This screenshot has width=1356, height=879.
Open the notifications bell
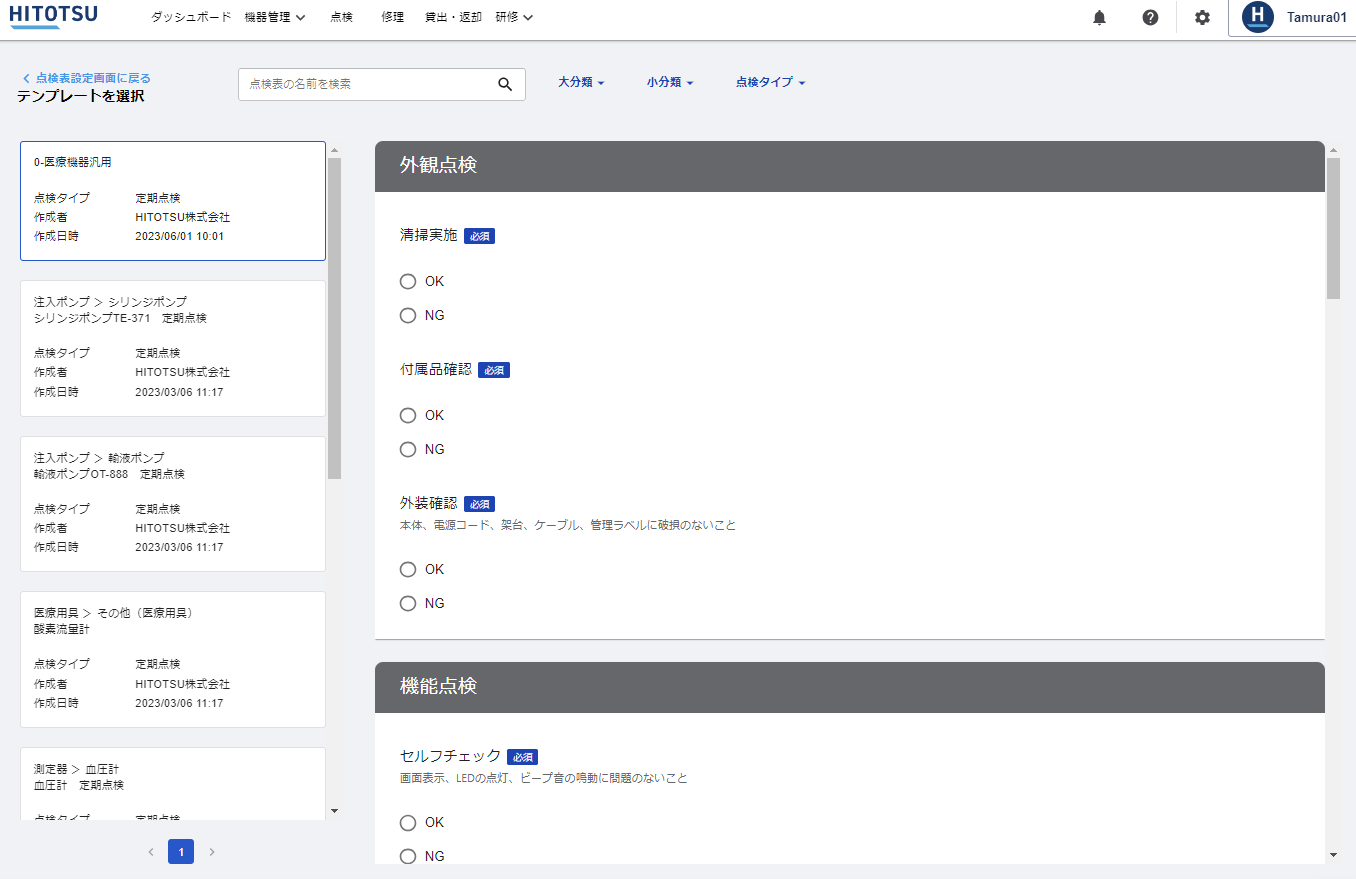pos(1099,17)
